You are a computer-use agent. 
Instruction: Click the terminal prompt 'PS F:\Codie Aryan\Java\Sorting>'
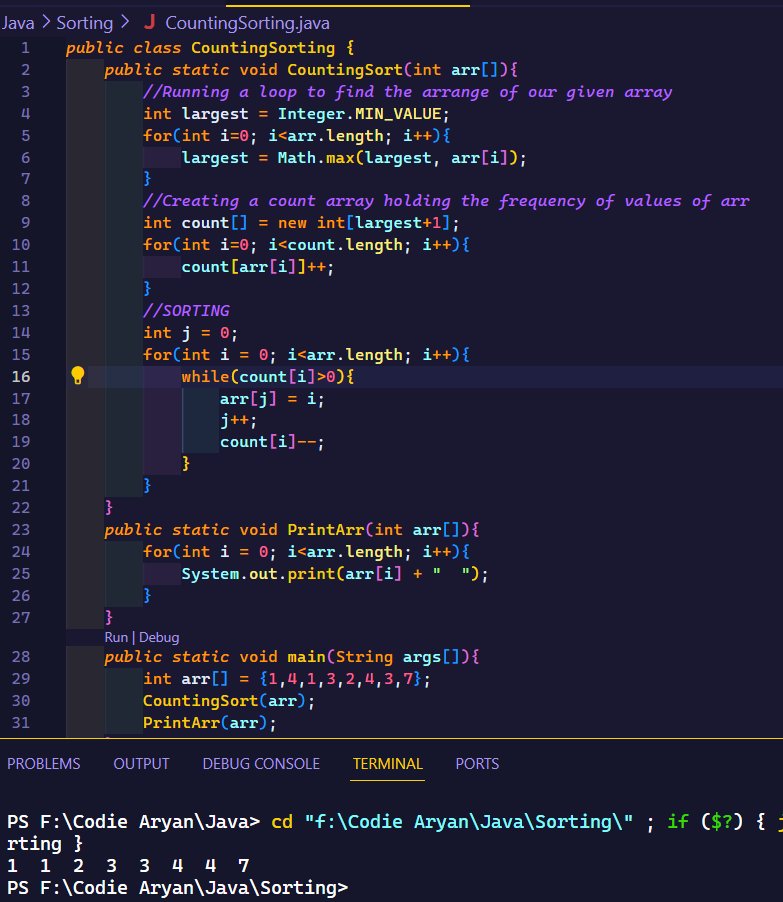point(178,888)
